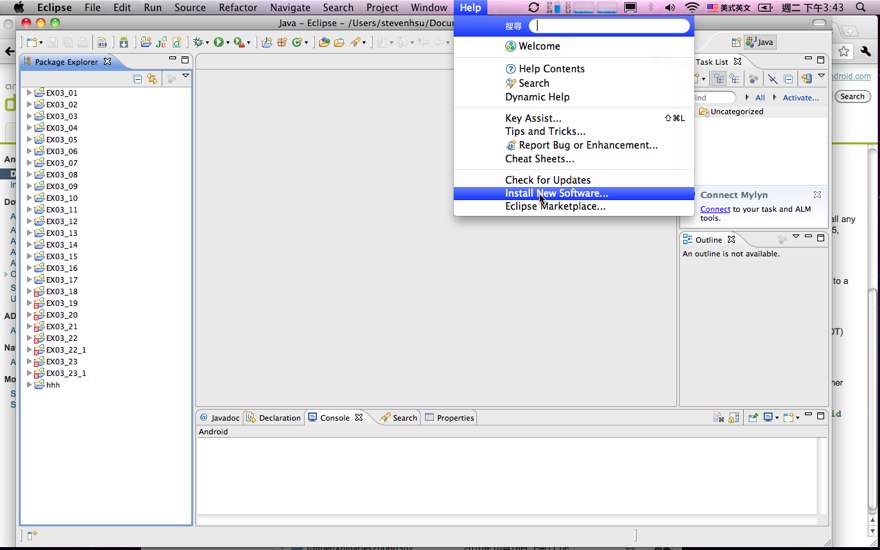Click the New Java Class icon
This screenshot has width=880, height=550.
pos(296,42)
